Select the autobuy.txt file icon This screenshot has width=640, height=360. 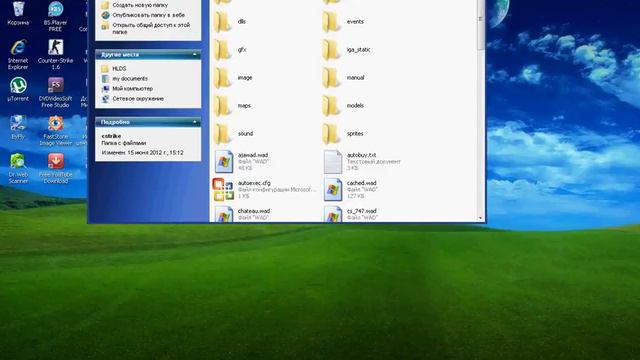coord(333,162)
